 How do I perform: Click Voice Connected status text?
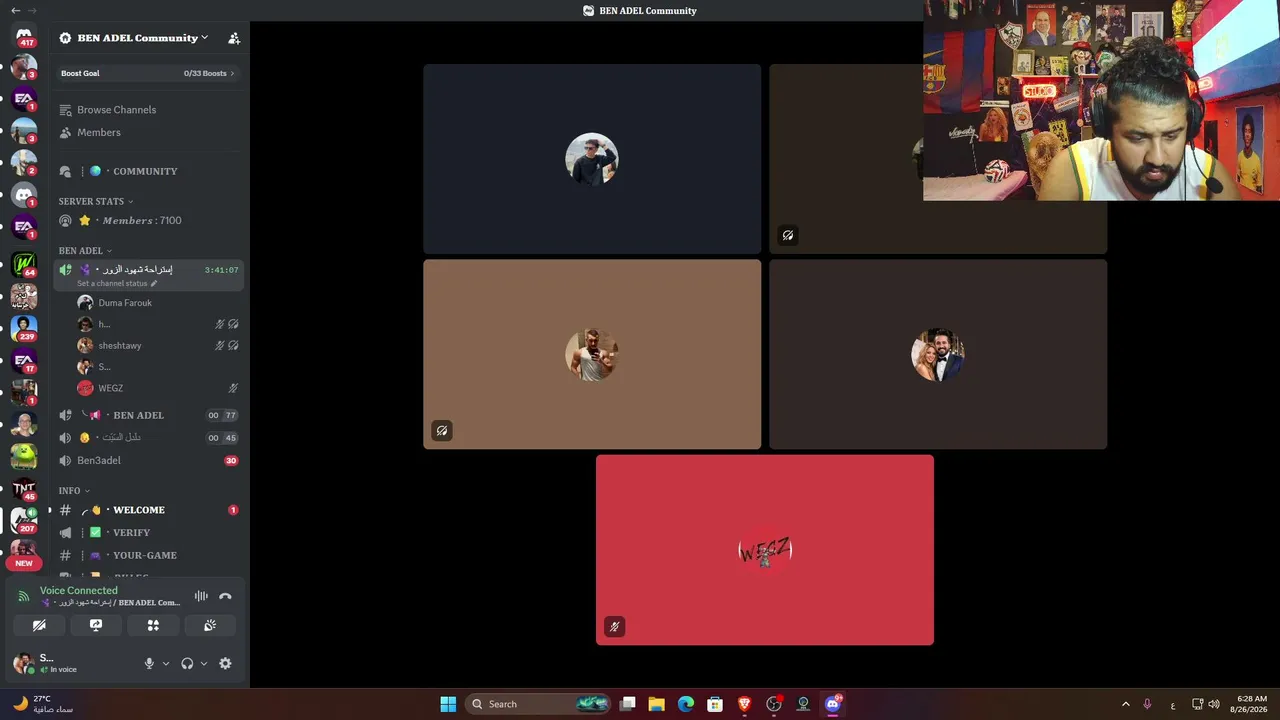click(x=79, y=591)
